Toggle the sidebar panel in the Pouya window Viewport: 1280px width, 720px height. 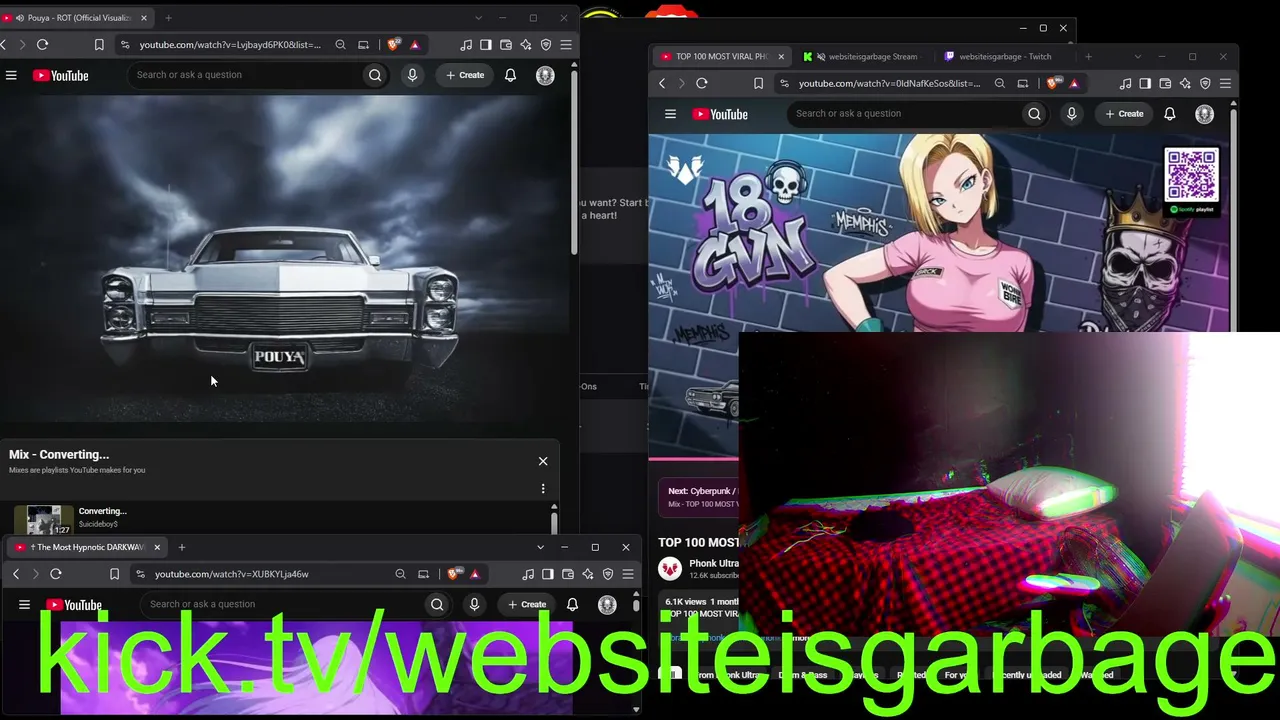coord(486,44)
